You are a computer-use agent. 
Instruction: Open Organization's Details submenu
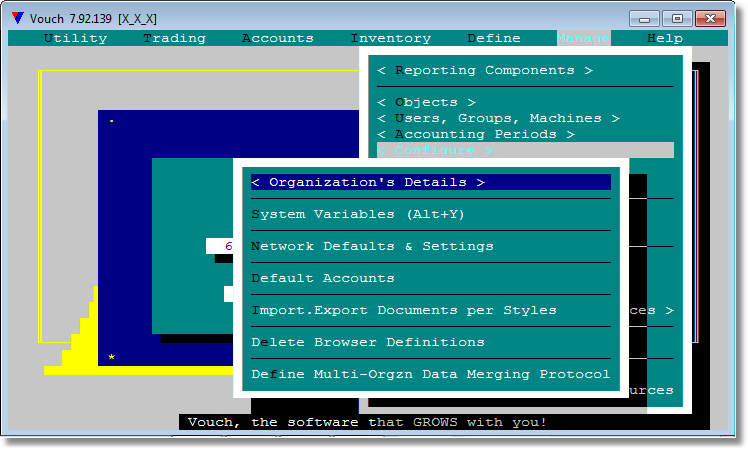431,182
